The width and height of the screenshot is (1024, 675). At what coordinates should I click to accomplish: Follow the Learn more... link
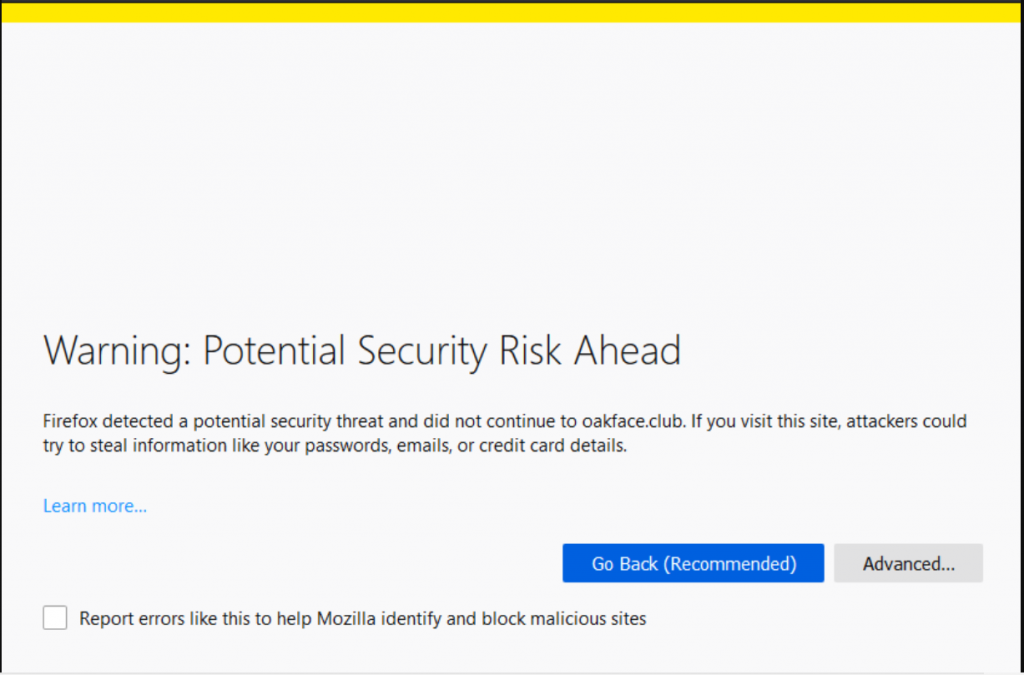coord(95,506)
